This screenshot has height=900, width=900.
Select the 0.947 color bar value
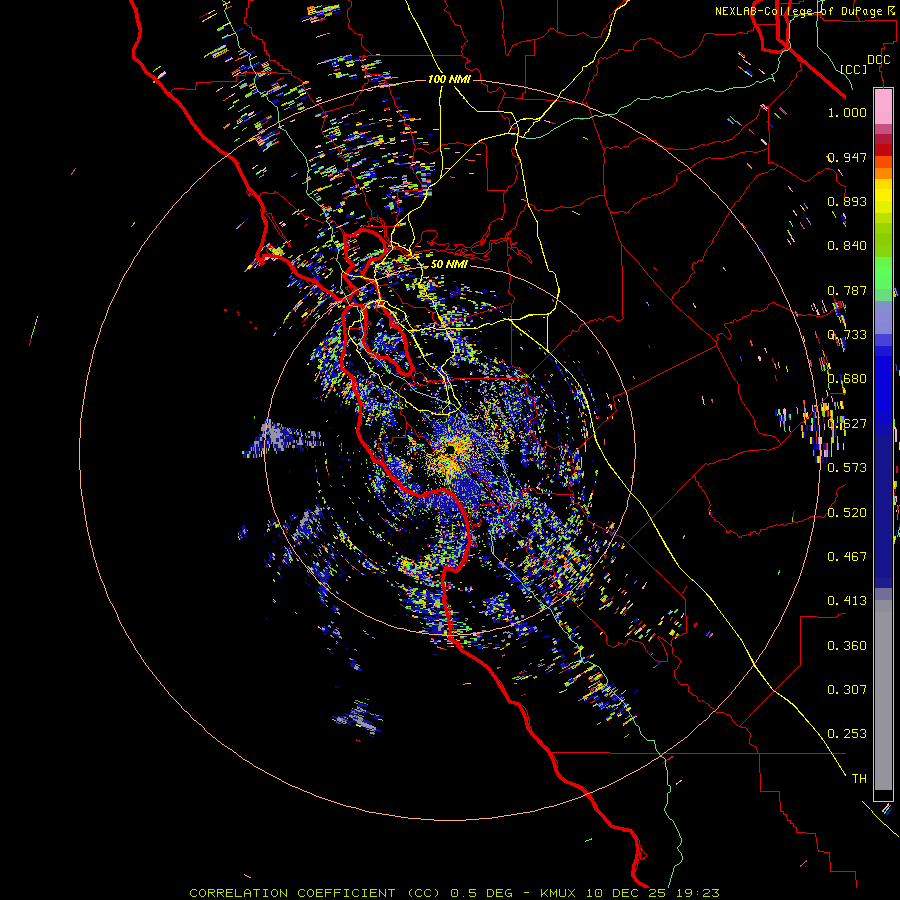click(847, 157)
